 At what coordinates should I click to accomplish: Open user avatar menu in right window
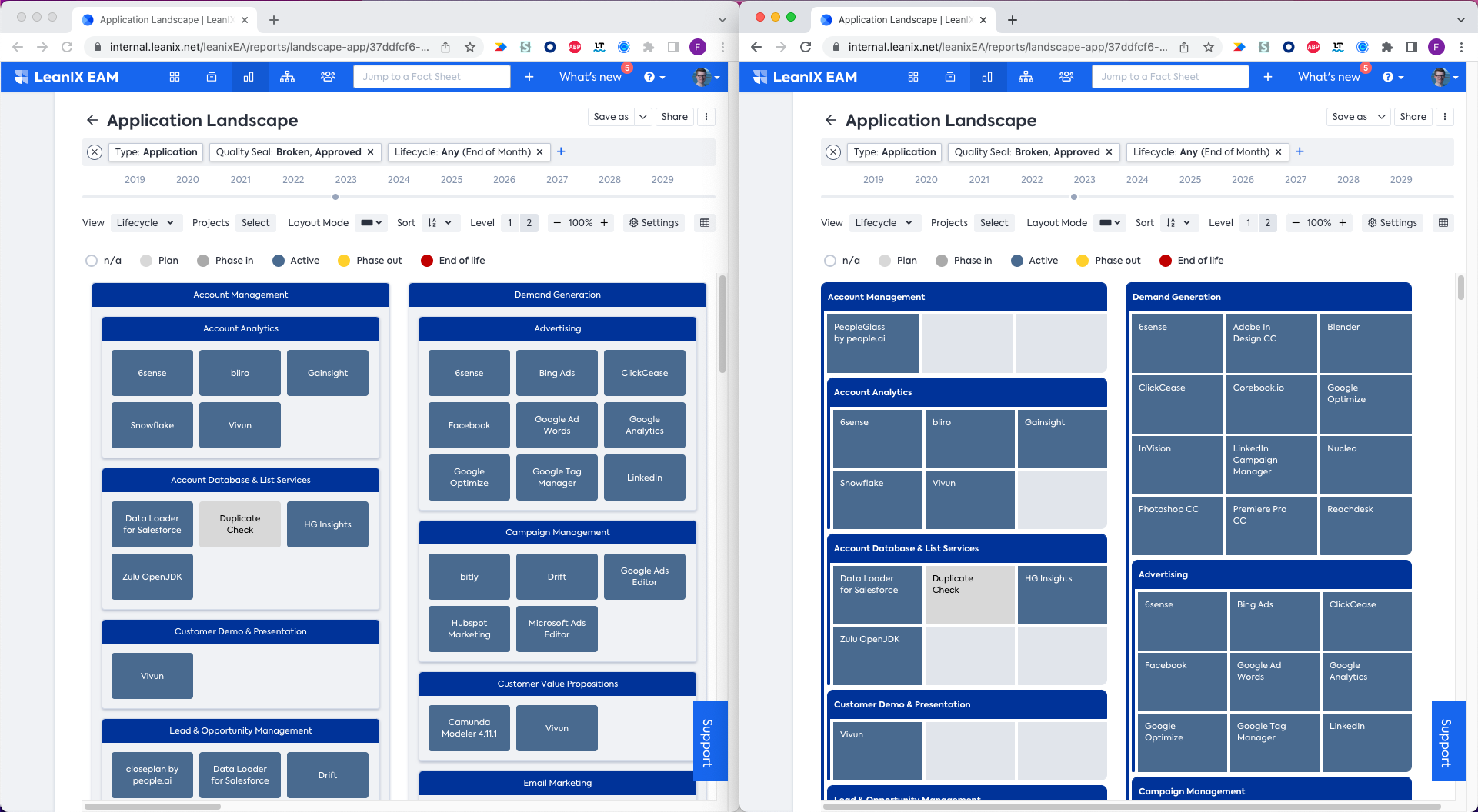coord(1445,77)
